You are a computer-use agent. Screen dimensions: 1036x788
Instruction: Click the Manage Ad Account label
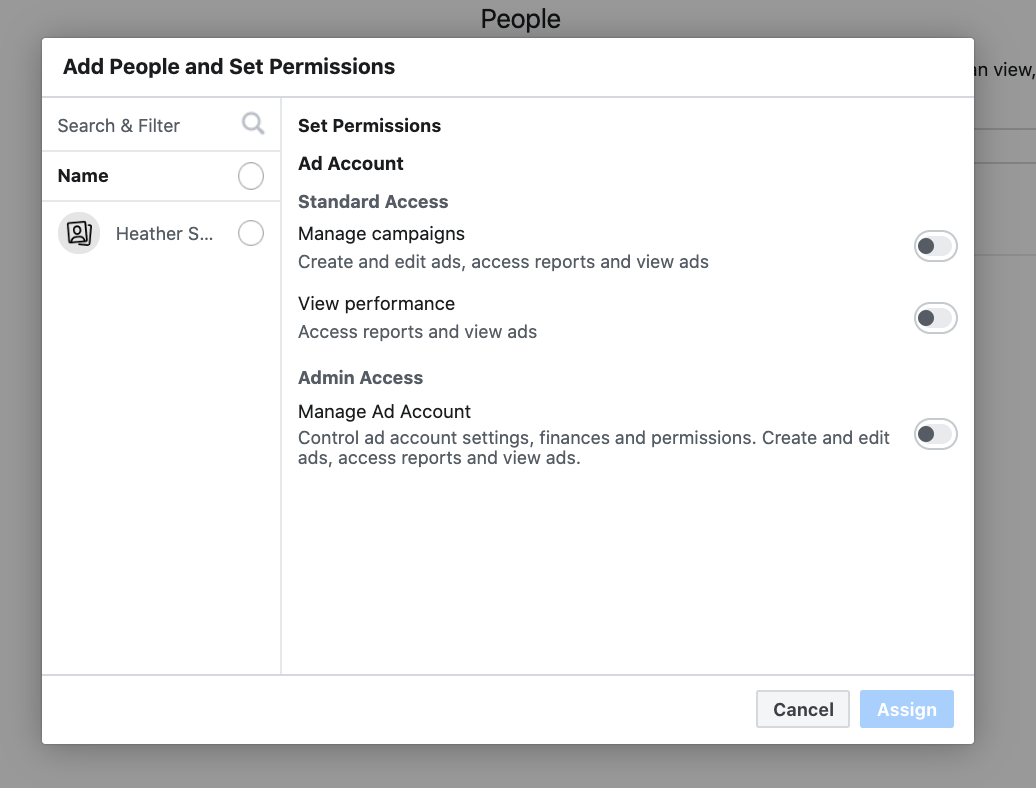384,412
